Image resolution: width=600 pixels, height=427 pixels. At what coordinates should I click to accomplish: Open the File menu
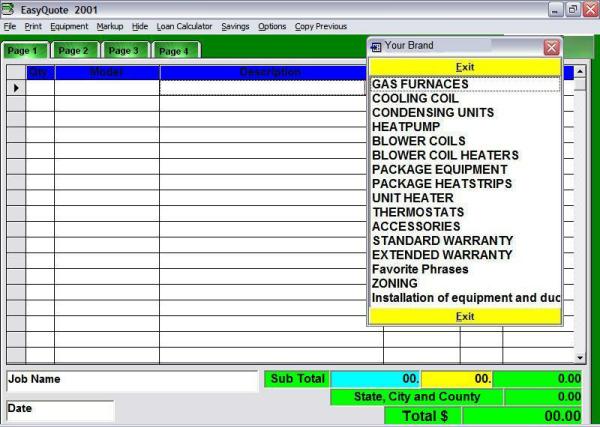[x=10, y=26]
